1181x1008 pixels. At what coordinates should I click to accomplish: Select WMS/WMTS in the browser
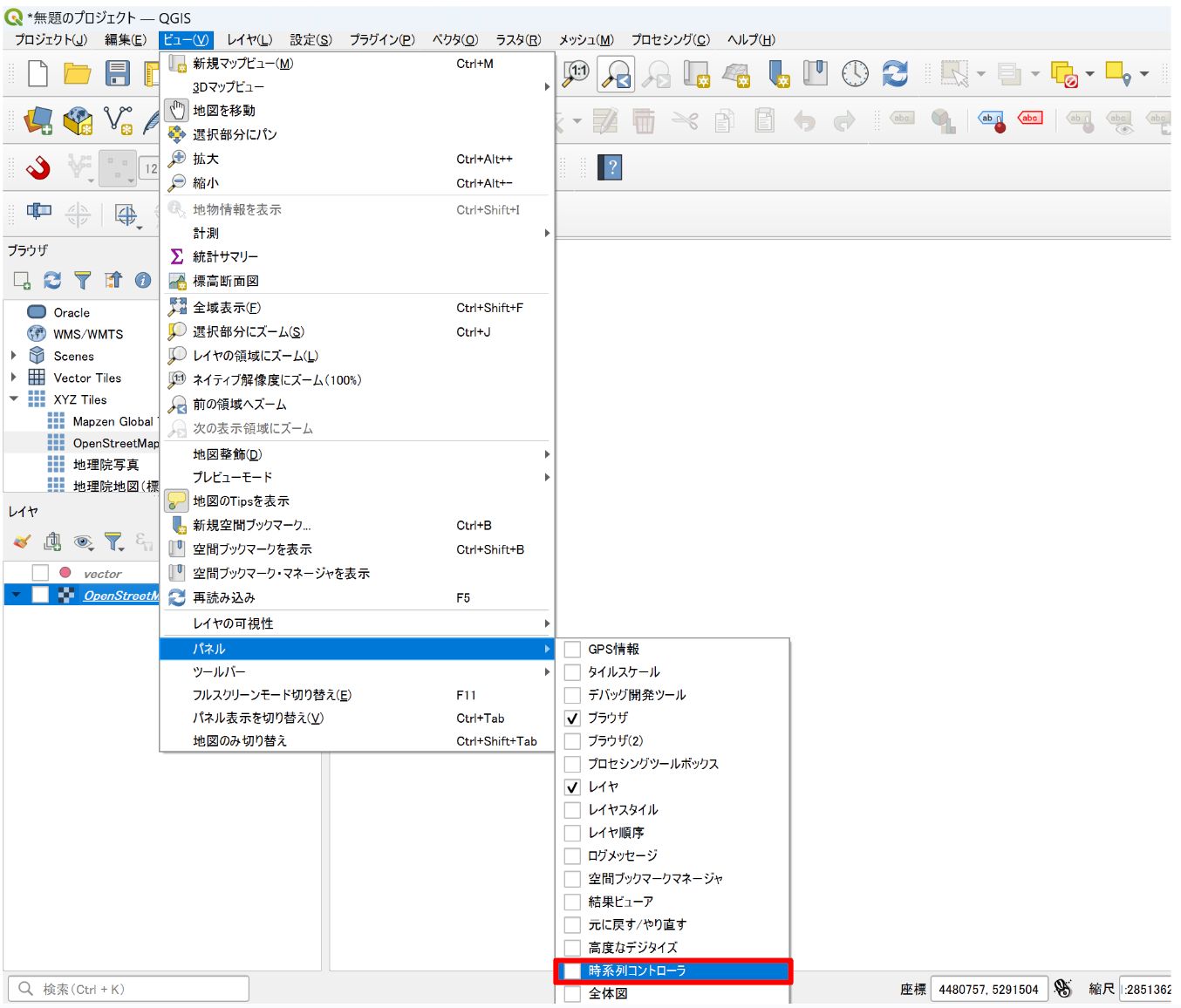(88, 334)
